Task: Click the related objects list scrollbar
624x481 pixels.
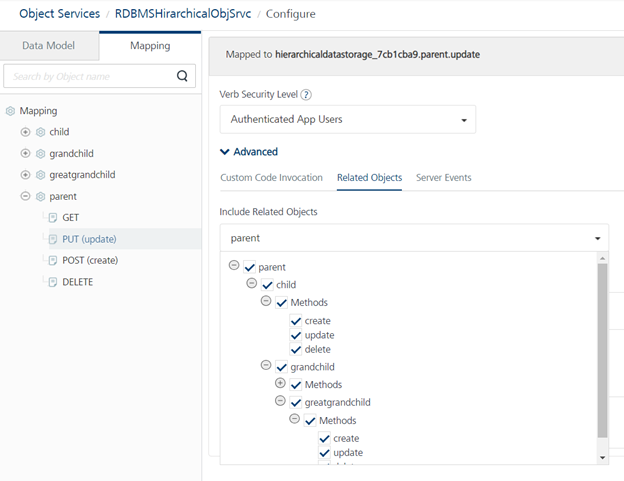Action: tap(602, 350)
